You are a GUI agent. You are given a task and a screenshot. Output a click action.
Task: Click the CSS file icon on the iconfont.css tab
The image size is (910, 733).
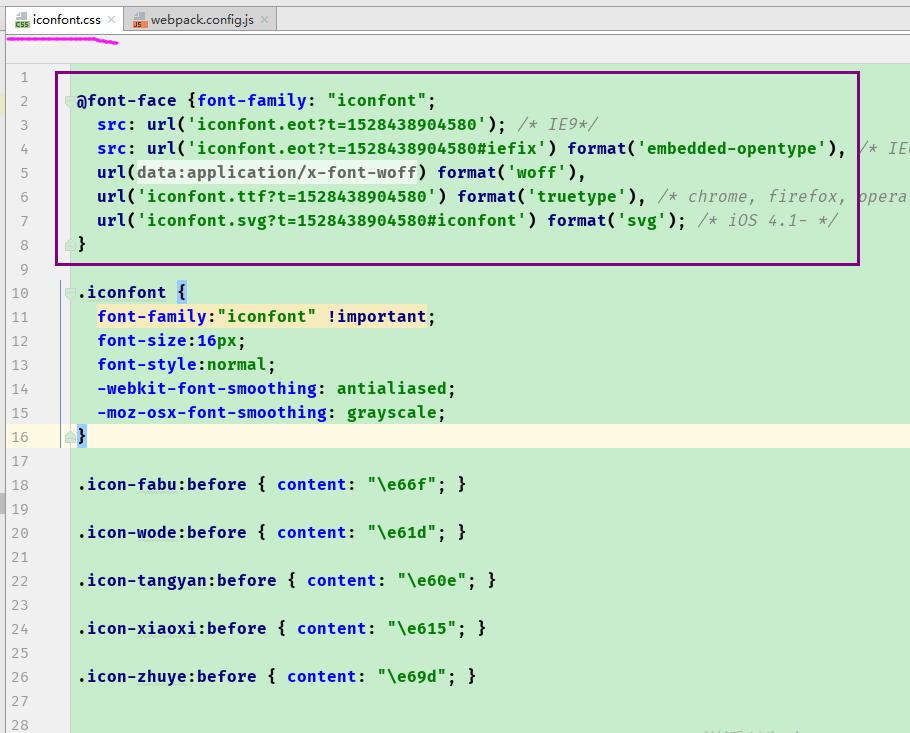click(22, 20)
